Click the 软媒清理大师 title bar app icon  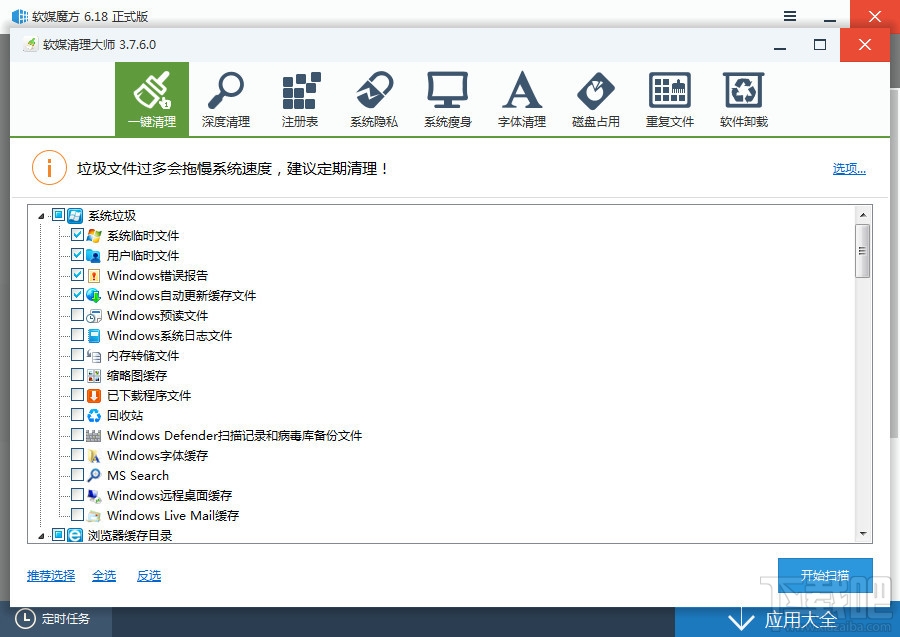pos(31,45)
